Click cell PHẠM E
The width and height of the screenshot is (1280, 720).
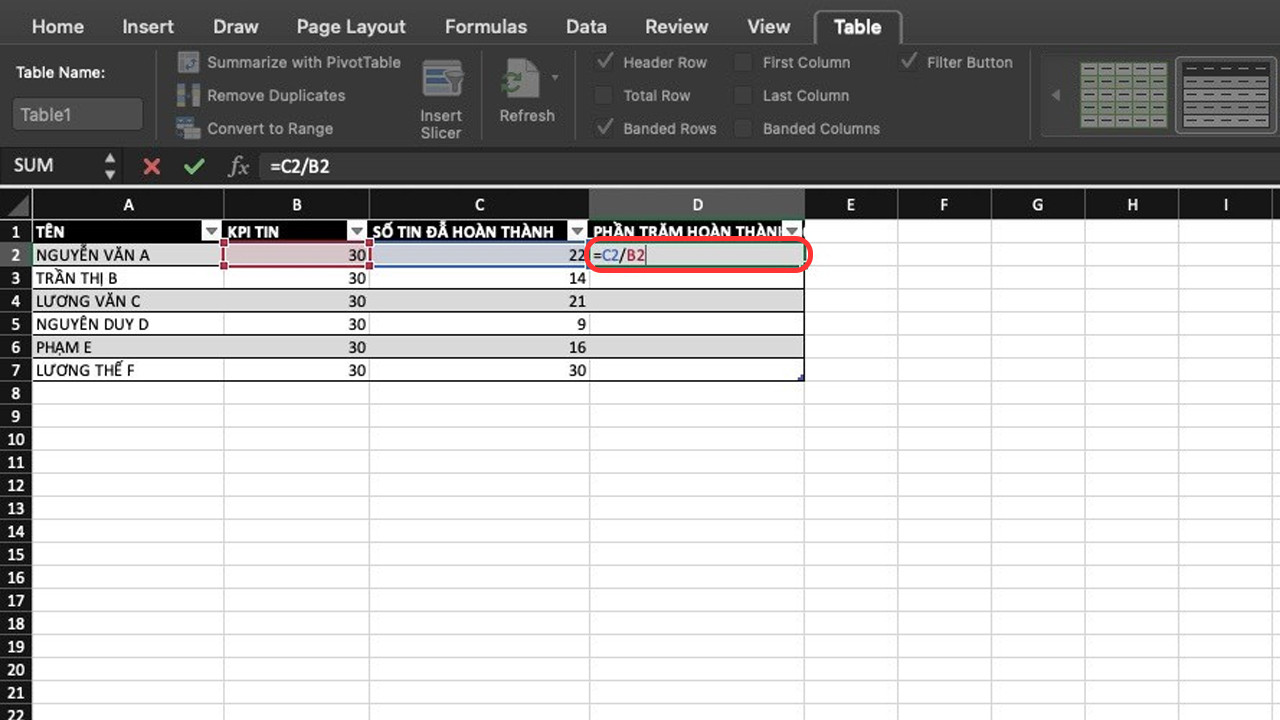[x=128, y=346]
